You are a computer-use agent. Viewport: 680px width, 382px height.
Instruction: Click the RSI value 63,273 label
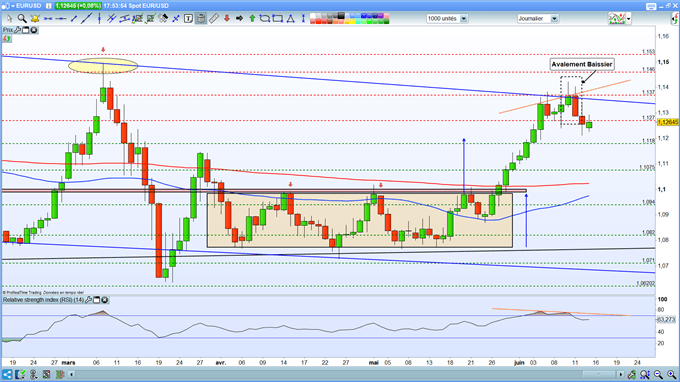666,320
